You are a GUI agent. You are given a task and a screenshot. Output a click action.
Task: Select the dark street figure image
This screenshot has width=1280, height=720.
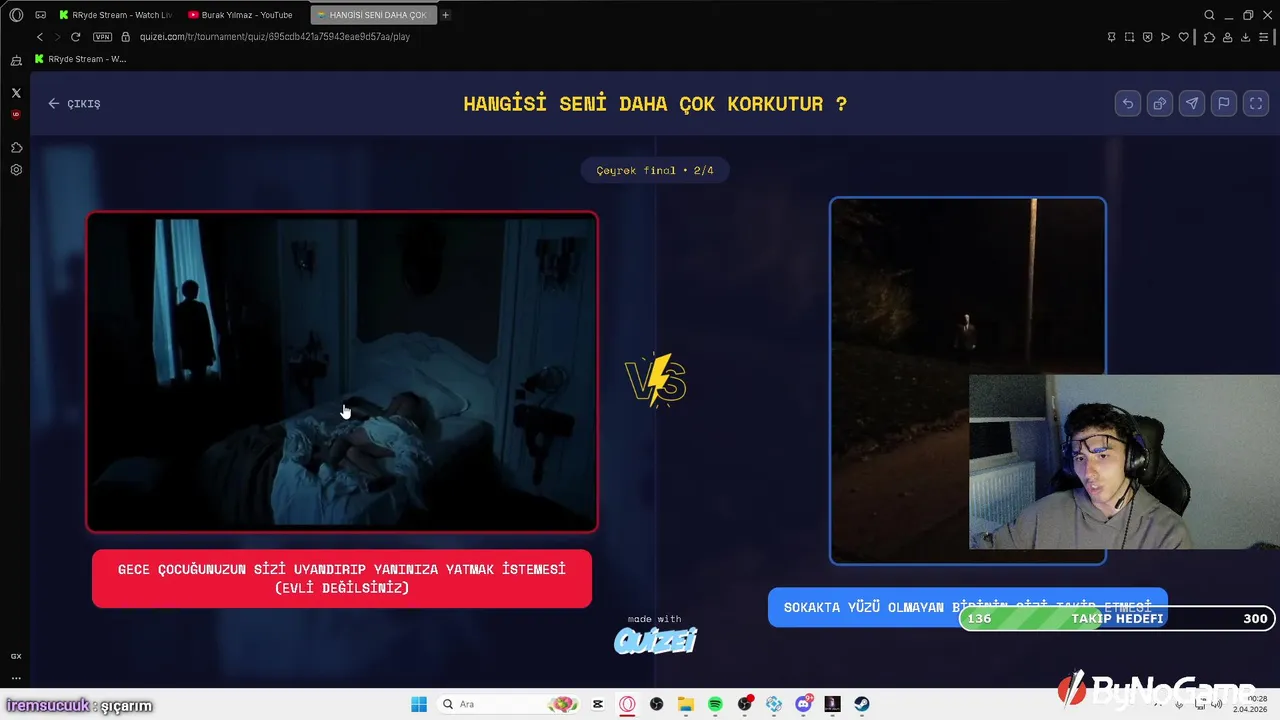tap(967, 380)
